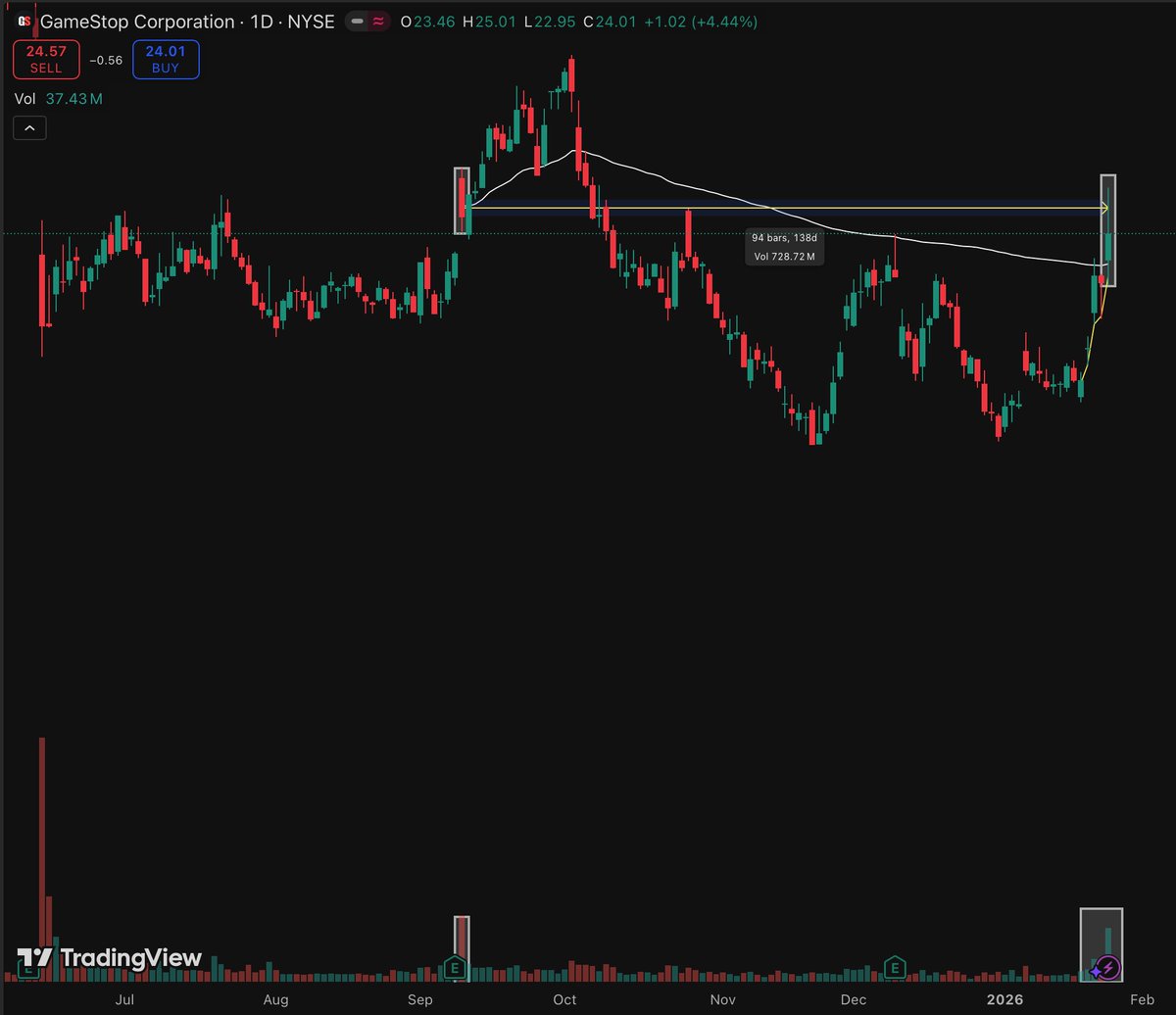Screen dimensions: 1176x1015
Task: Click the GameStop GS logo icon
Action: pos(24,21)
